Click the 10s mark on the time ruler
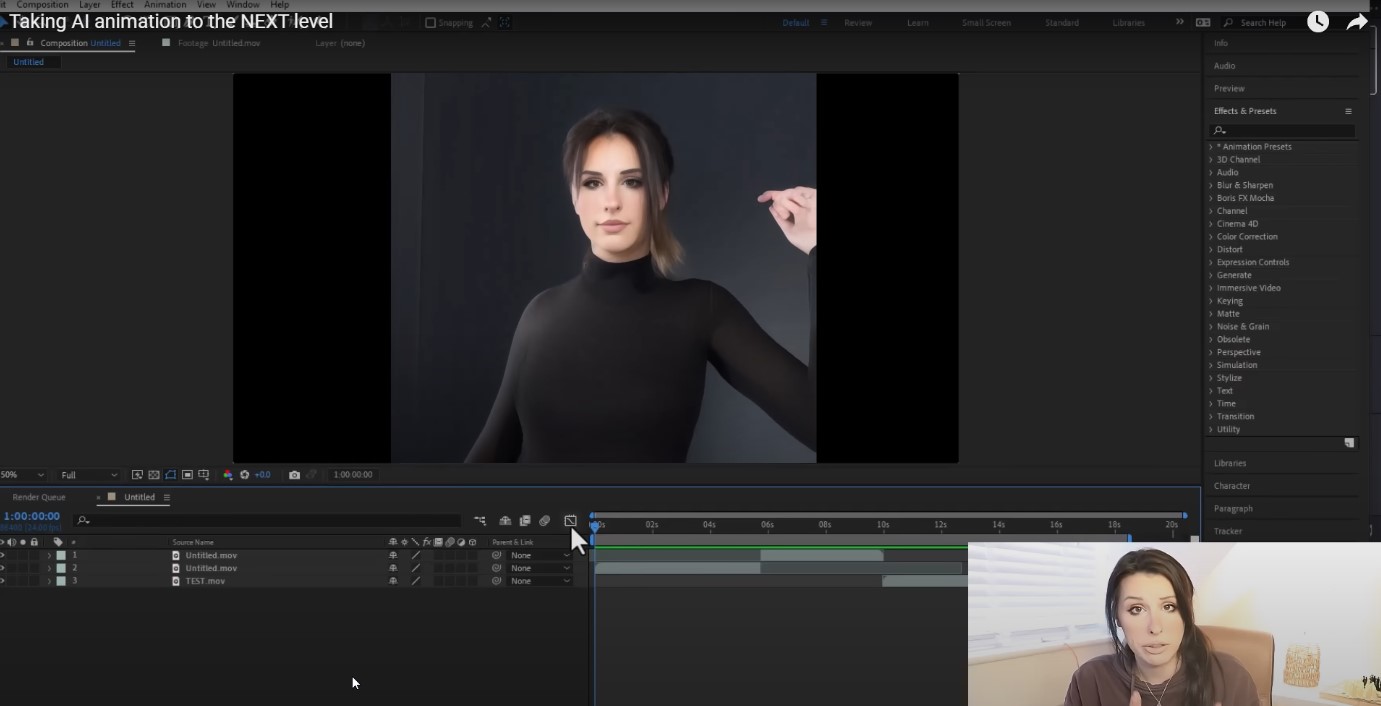Screen dimensions: 1381x706 tap(883, 525)
